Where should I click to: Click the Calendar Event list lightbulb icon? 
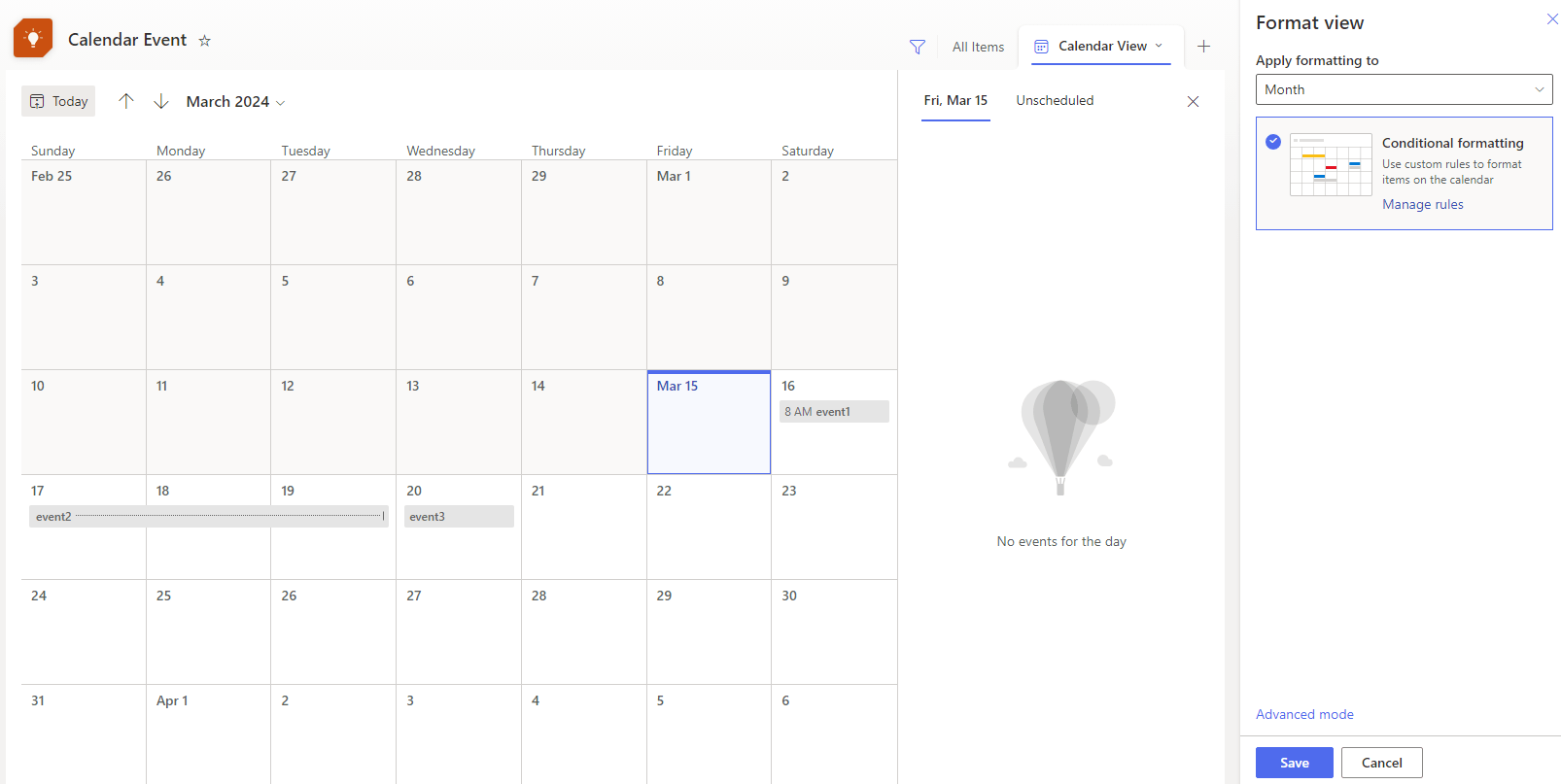pyautogui.click(x=33, y=39)
